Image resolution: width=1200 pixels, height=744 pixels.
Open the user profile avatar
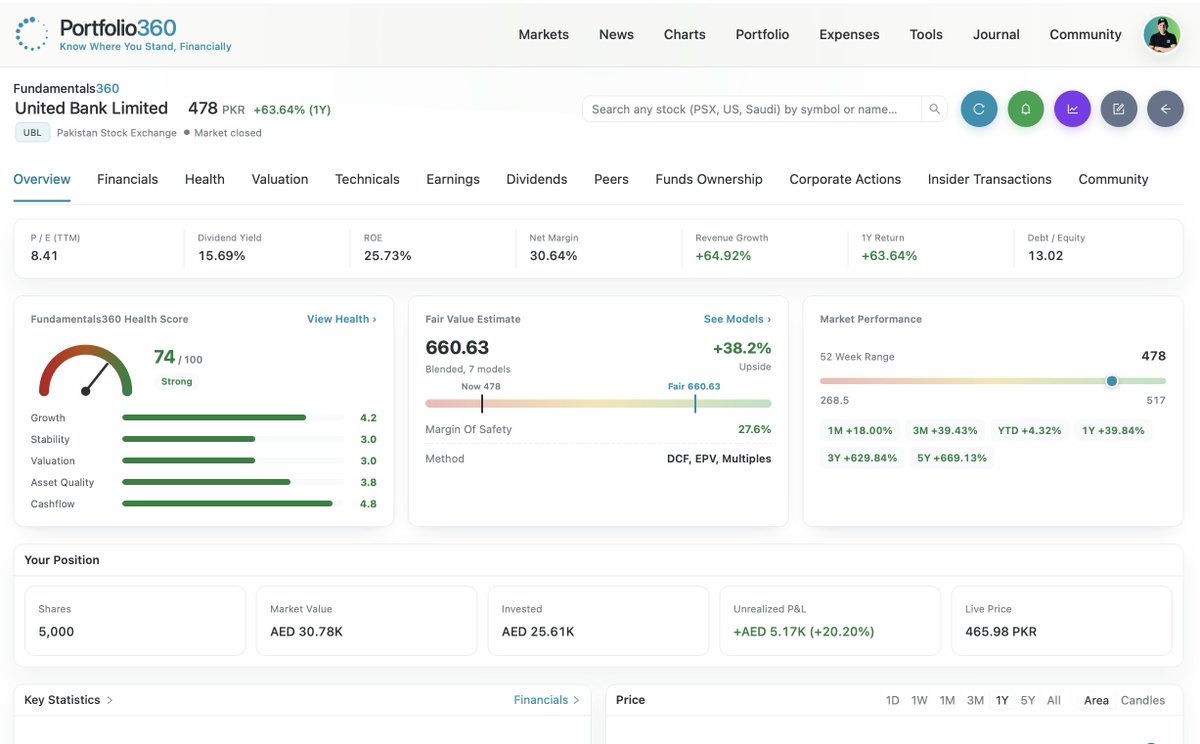tap(1162, 34)
